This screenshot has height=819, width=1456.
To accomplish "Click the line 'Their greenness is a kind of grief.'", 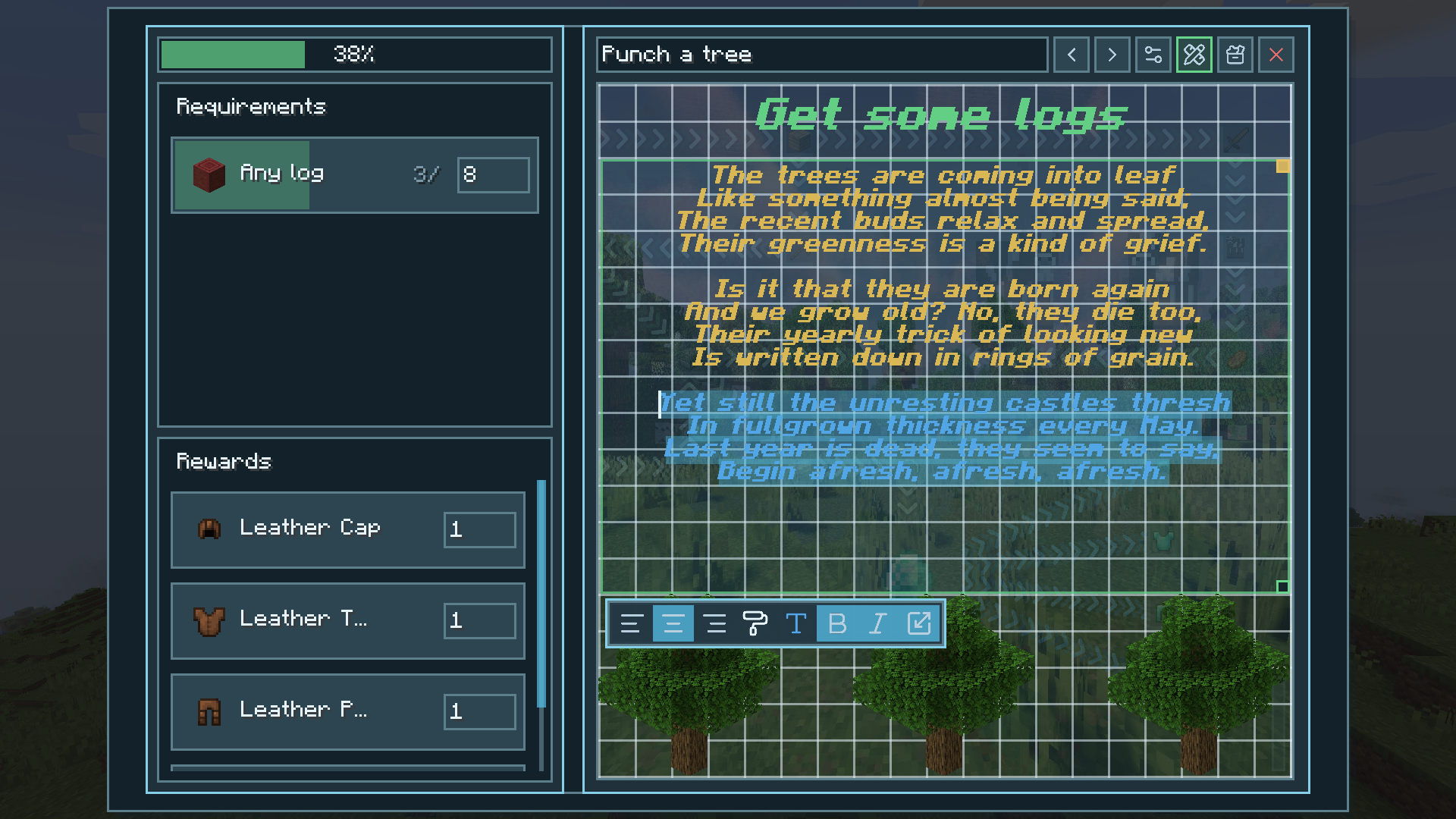I will (943, 243).
